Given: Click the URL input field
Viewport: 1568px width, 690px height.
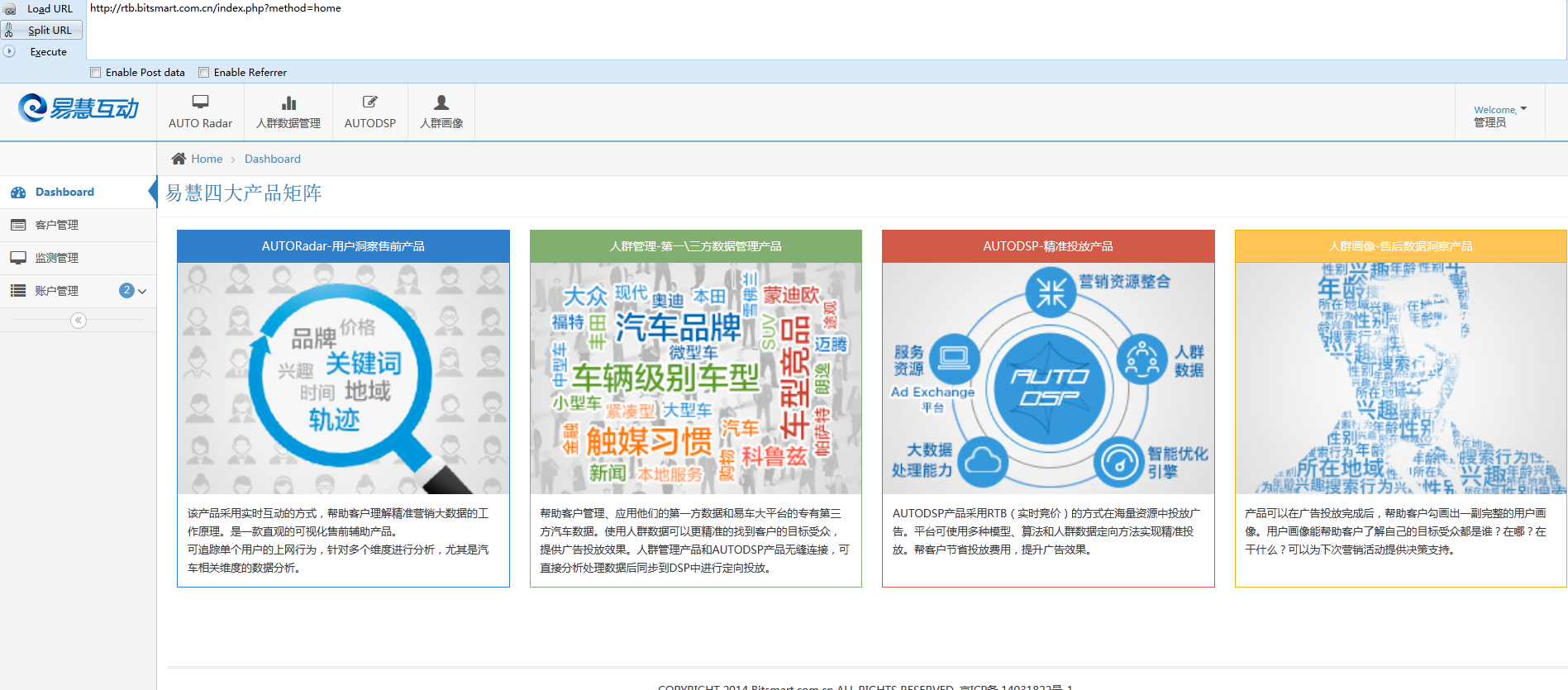Looking at the screenshot, I should tap(825, 30).
